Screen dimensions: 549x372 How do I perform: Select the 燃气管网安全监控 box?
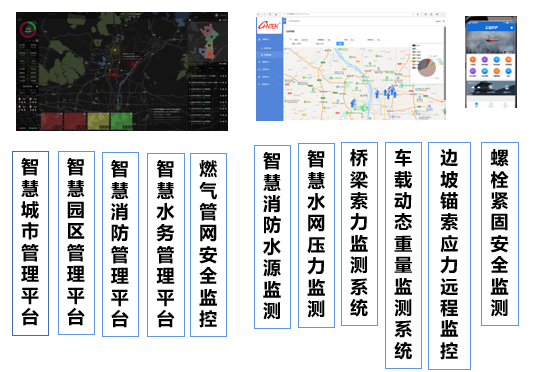[208, 245]
